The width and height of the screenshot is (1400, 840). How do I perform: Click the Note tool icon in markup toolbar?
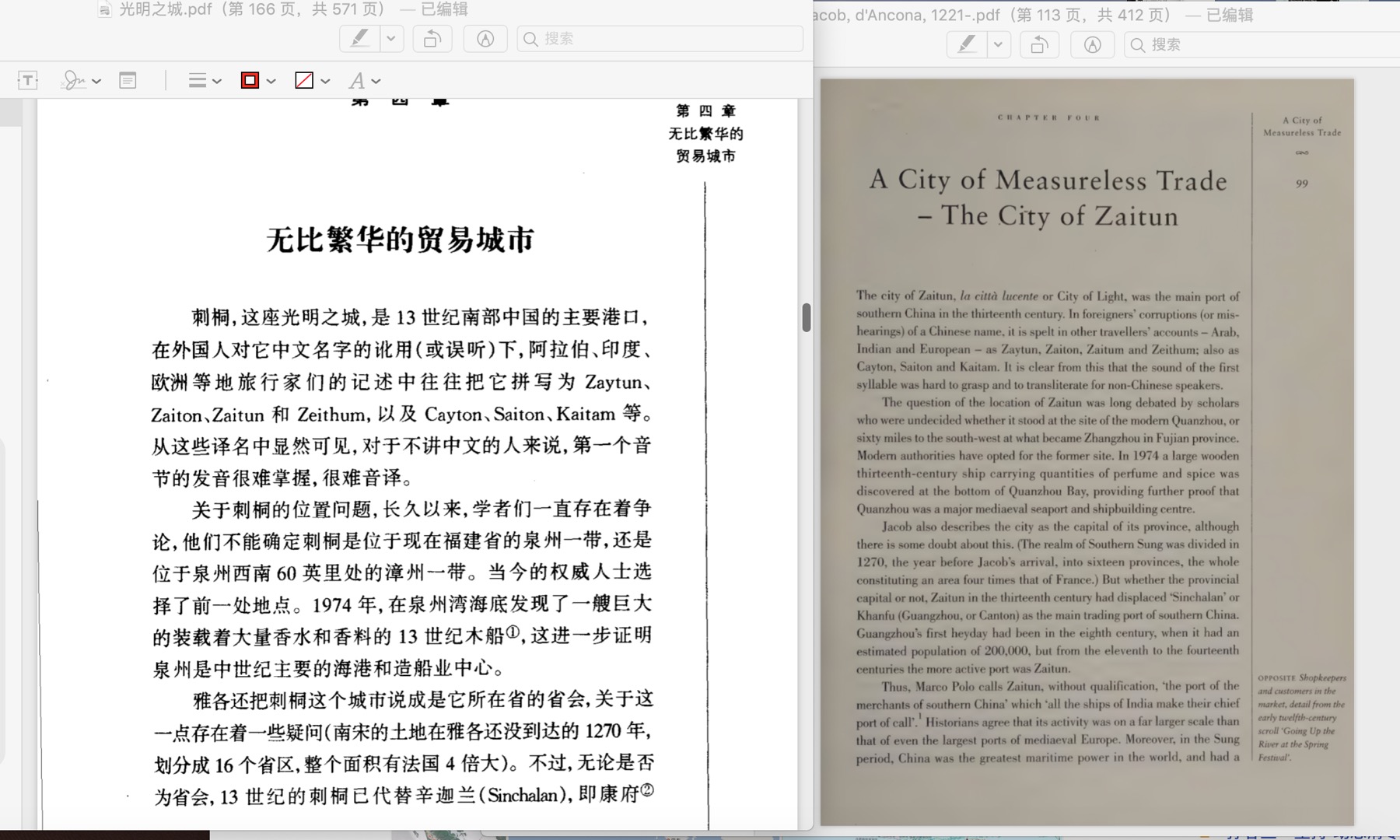(128, 80)
